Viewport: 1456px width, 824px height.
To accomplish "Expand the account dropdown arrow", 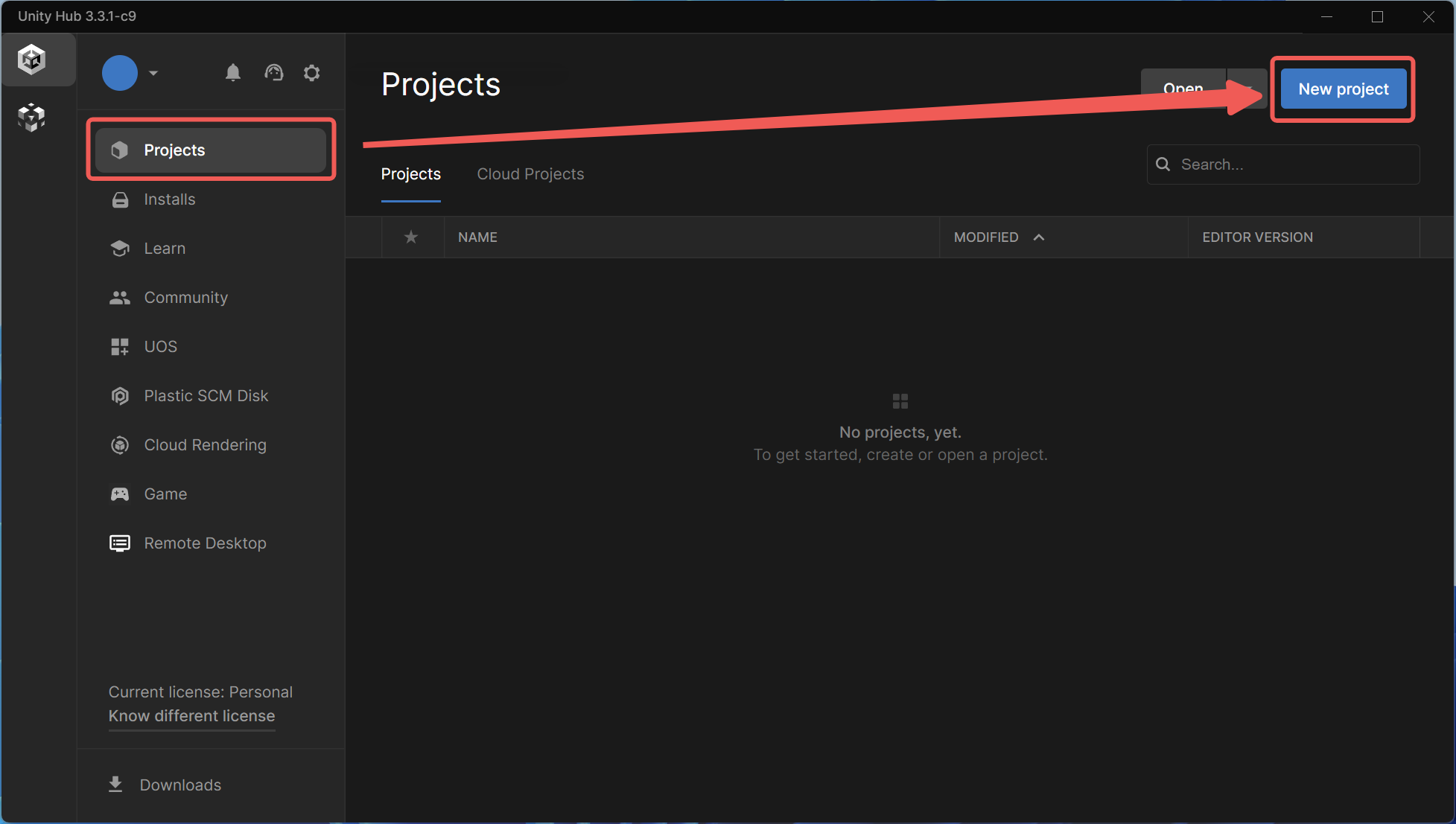I will click(153, 73).
